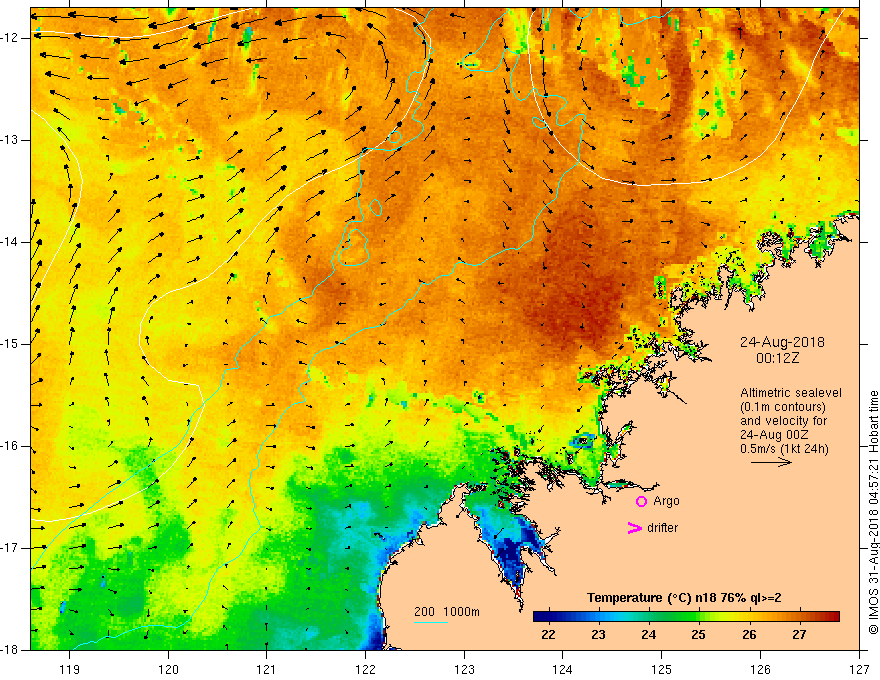Click the temperature color bar near 22
This screenshot has height=680, width=880.
pos(548,617)
